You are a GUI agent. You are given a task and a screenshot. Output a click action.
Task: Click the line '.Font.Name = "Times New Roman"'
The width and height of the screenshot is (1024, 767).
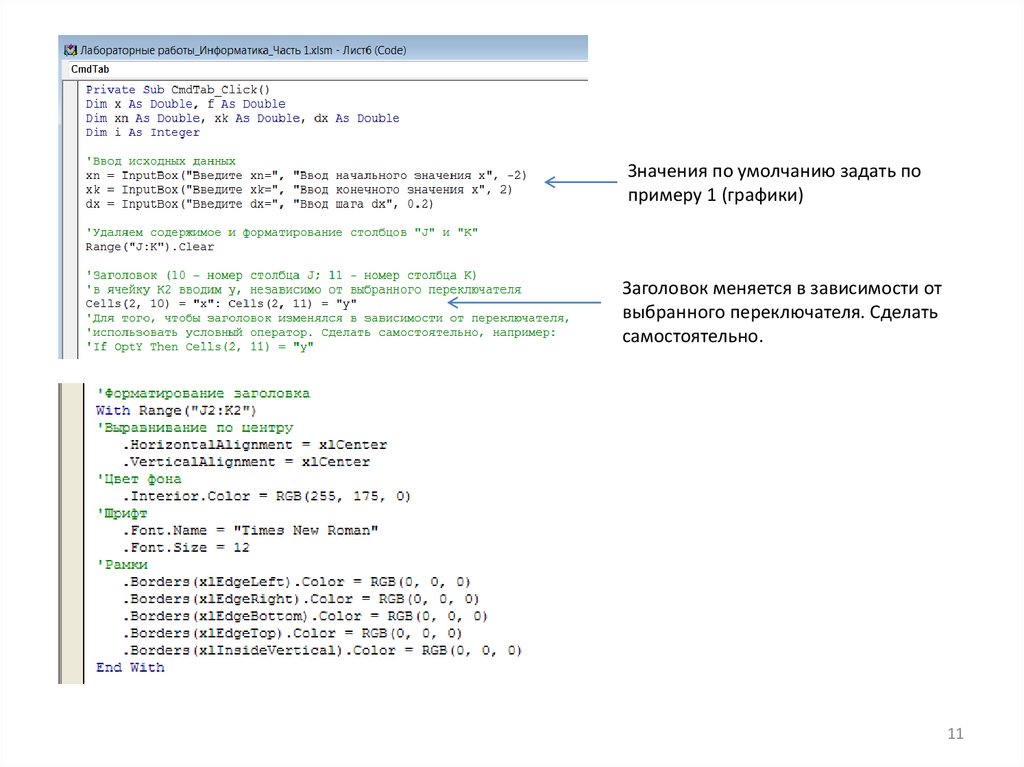click(x=251, y=530)
